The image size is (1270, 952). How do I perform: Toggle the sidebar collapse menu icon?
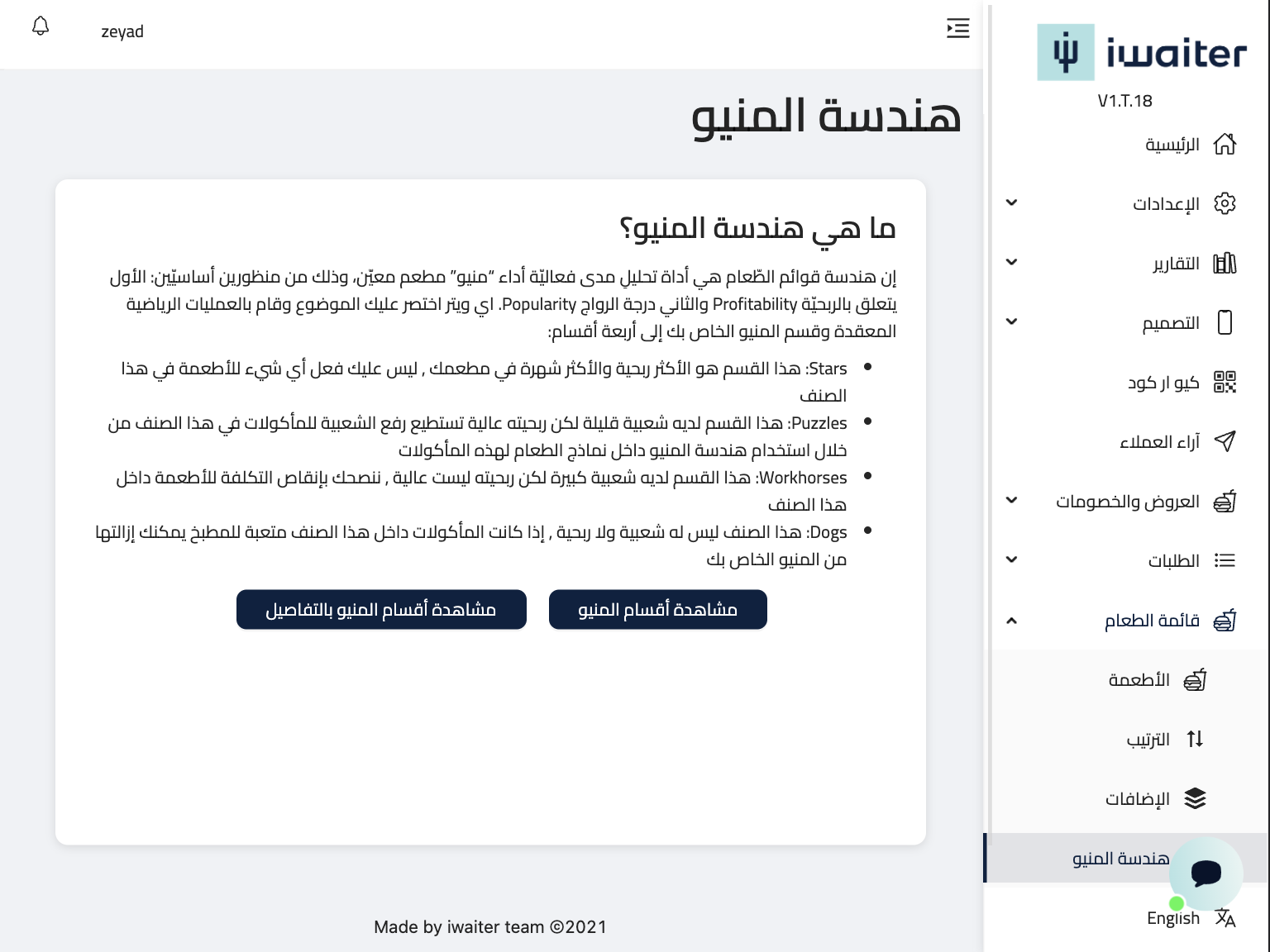coord(957,28)
